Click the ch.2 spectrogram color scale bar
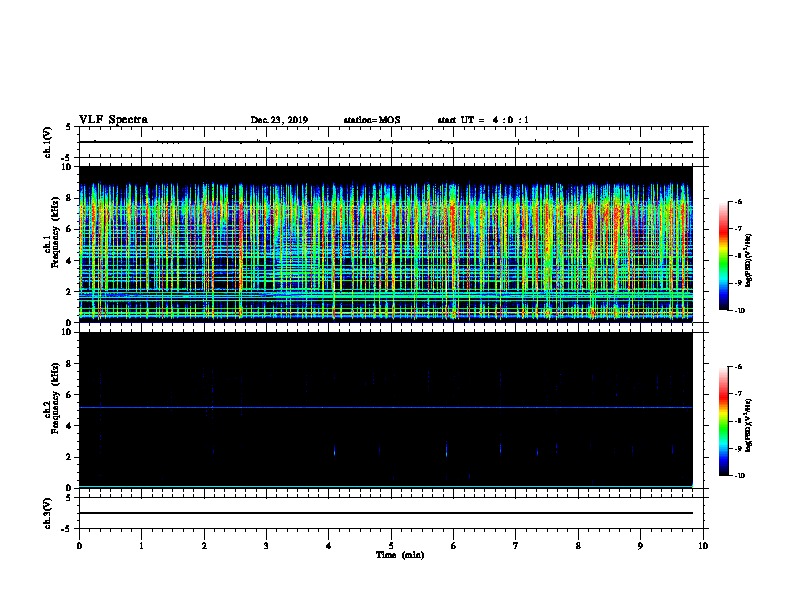This screenshot has height=612, width=792. point(723,421)
